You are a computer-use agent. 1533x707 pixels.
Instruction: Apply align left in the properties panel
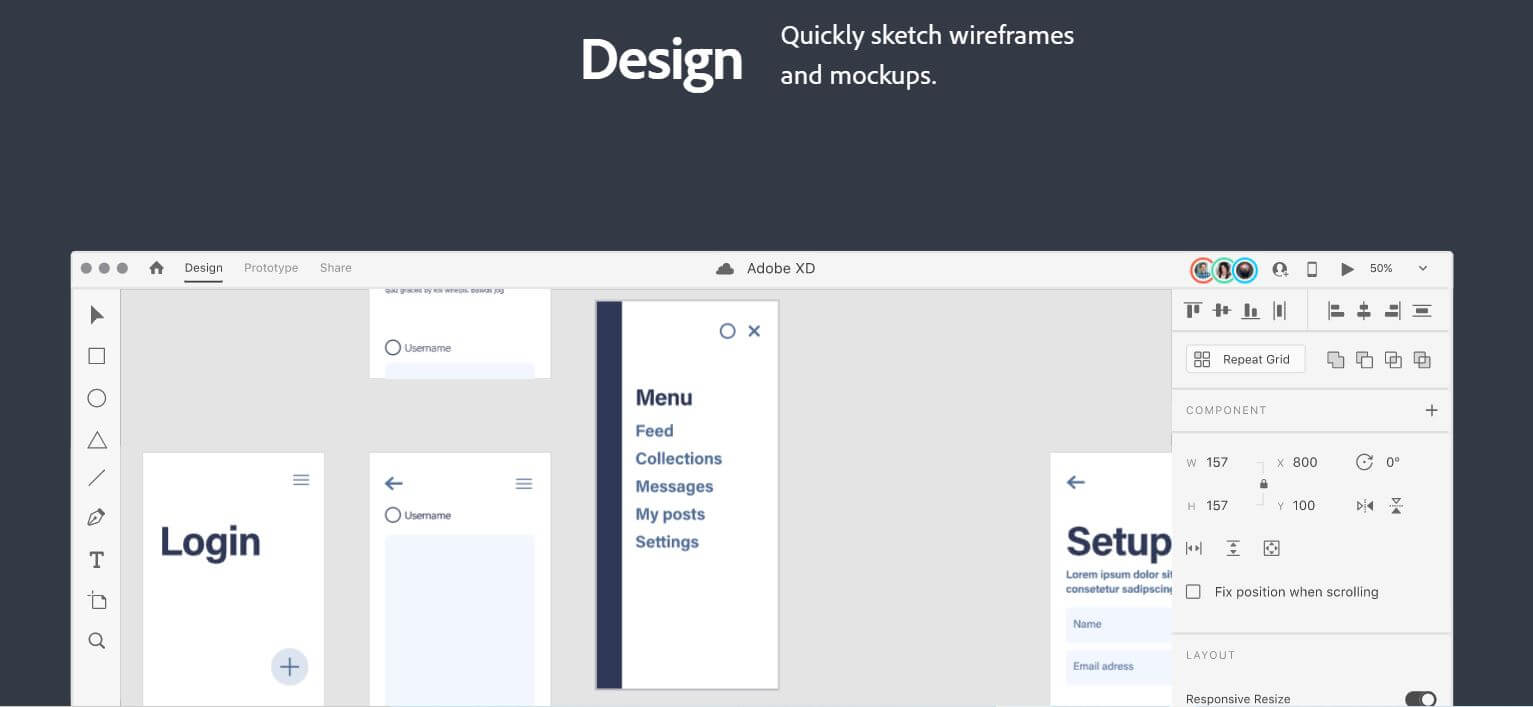coord(1336,310)
